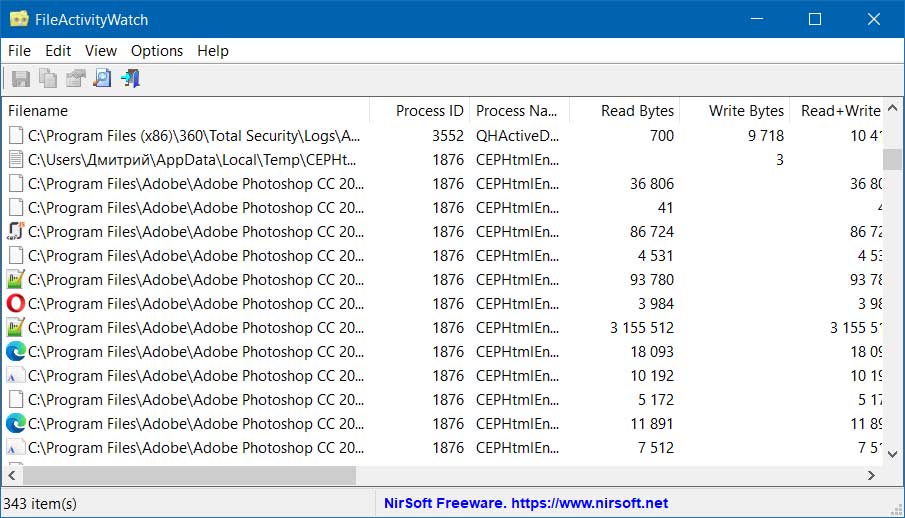Sort by the Process ID column header
Viewport: 905px width, 518px height.
[420, 111]
